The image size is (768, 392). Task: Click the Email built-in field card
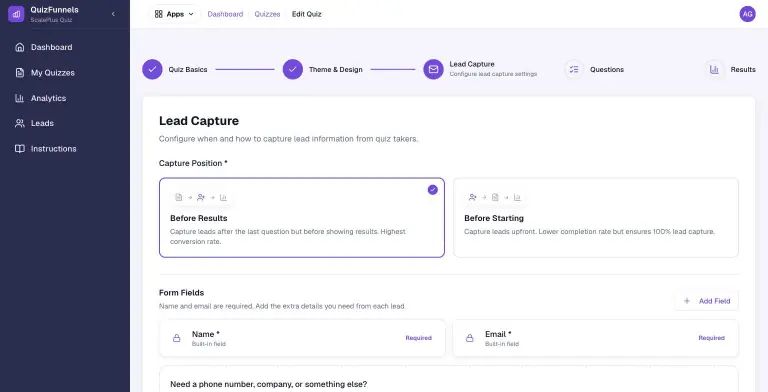[596, 338]
